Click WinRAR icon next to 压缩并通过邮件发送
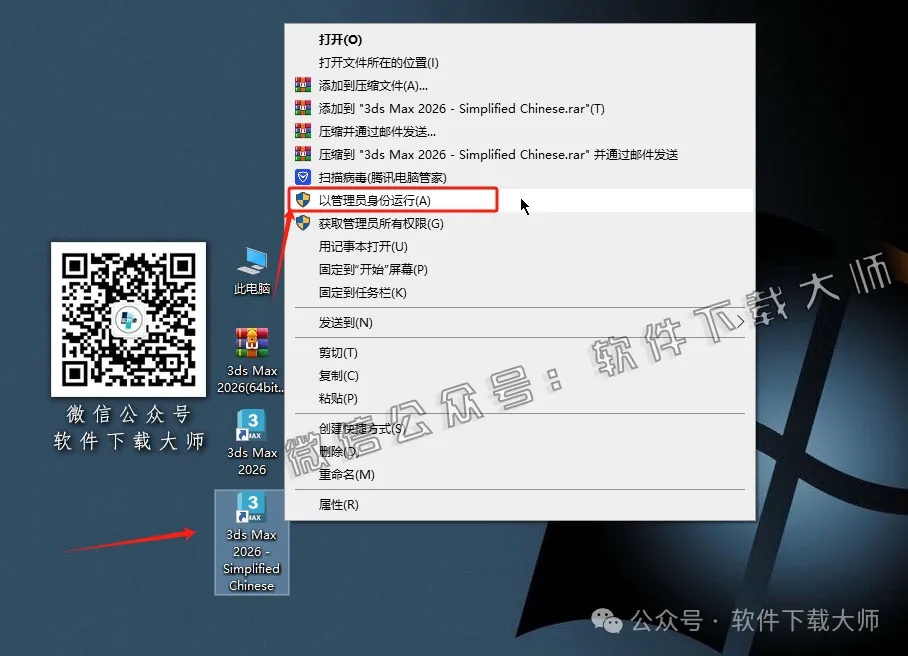The height and width of the screenshot is (656, 908). (x=303, y=131)
